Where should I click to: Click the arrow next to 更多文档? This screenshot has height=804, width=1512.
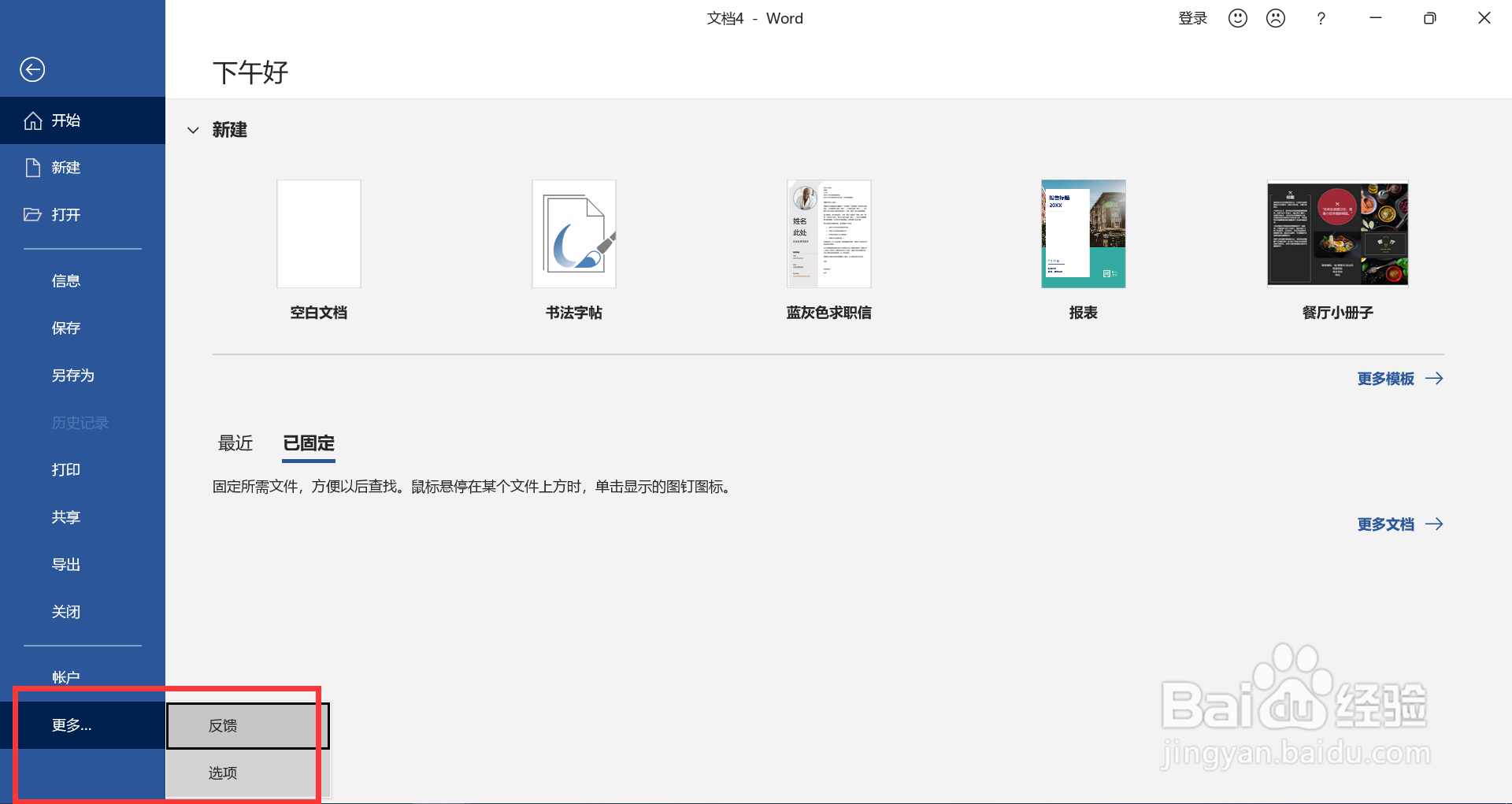point(1434,524)
